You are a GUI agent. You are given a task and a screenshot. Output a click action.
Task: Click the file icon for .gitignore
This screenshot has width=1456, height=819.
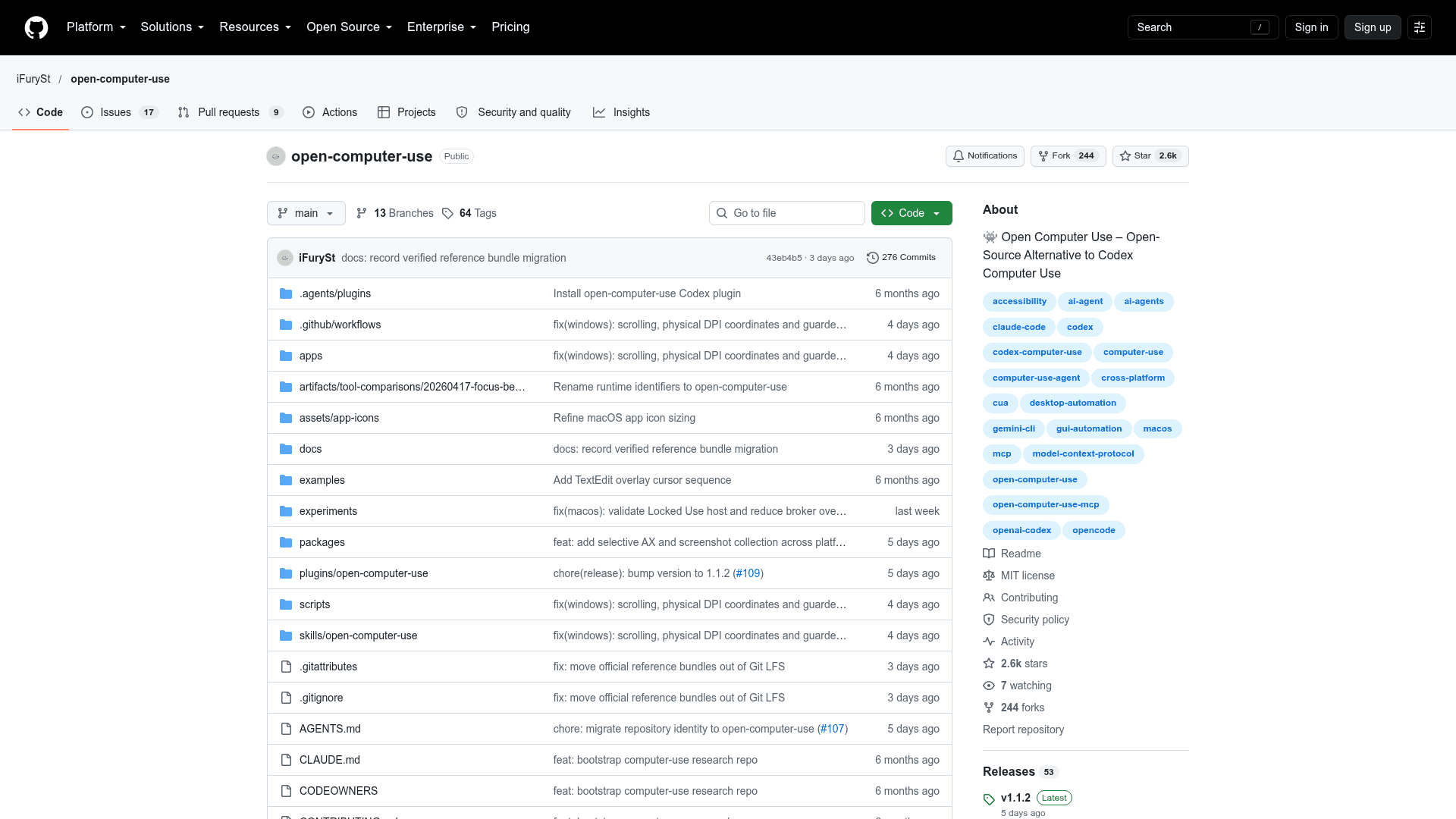[286, 698]
